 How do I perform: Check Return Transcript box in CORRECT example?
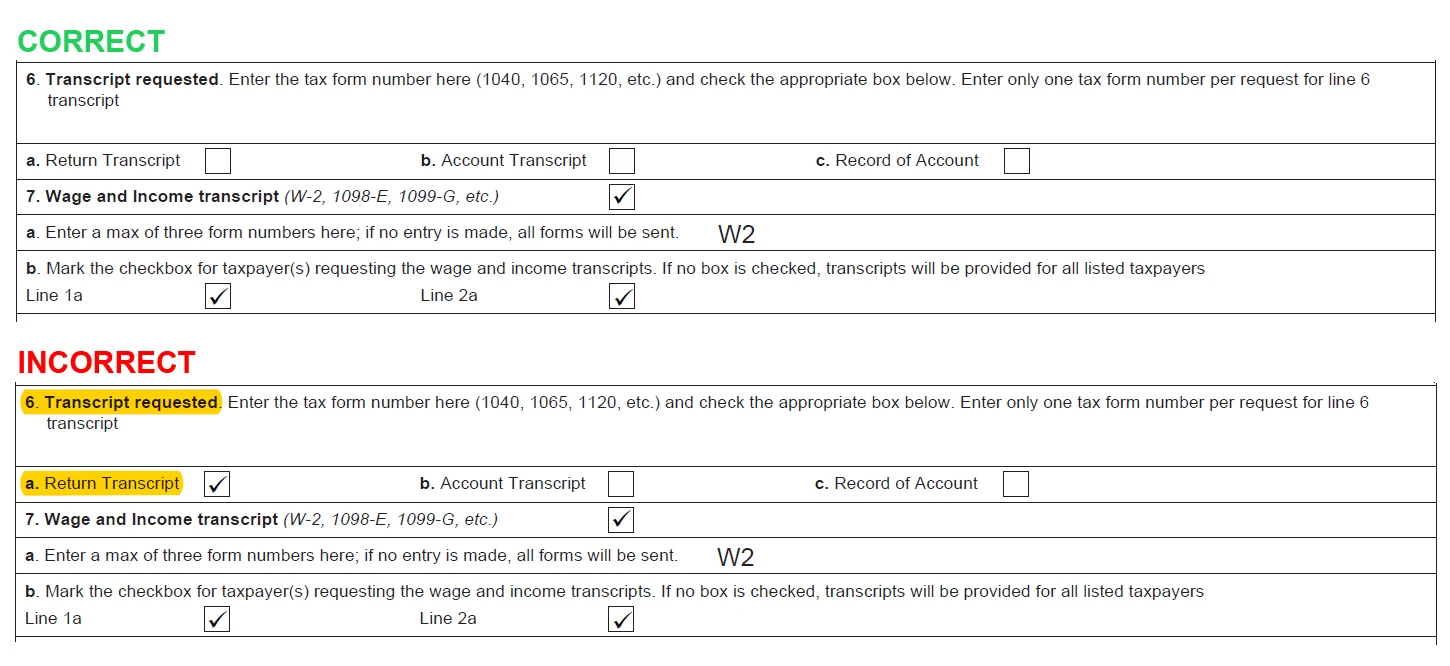pyautogui.click(x=217, y=161)
